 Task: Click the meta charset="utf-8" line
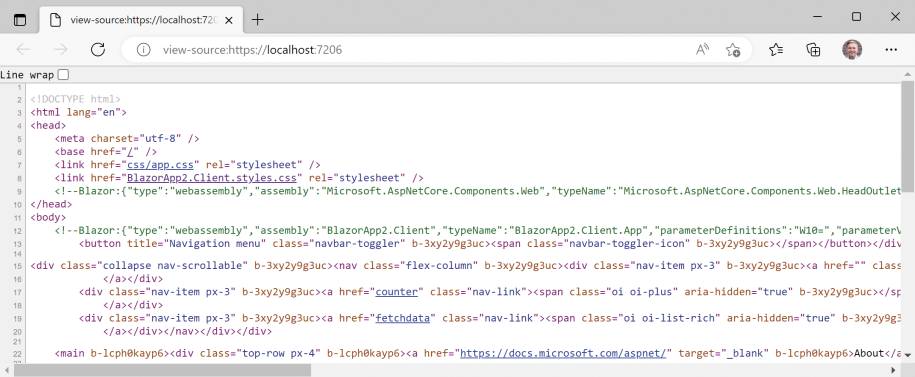(x=127, y=138)
